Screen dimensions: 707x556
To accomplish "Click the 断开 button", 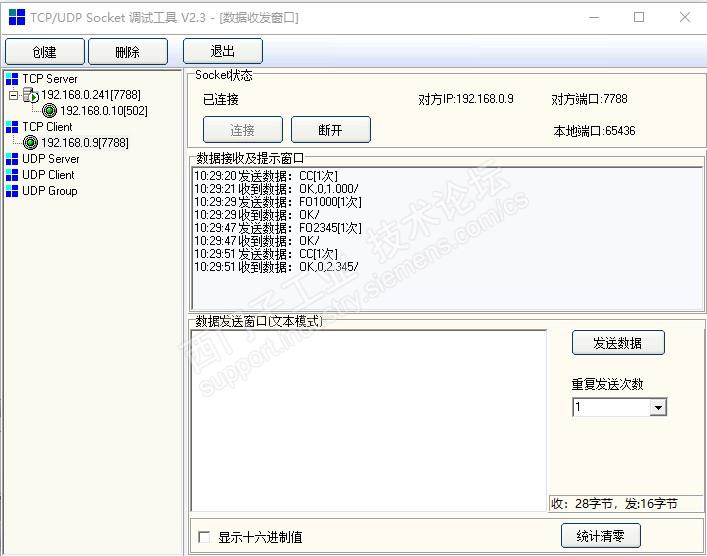I will click(331, 130).
